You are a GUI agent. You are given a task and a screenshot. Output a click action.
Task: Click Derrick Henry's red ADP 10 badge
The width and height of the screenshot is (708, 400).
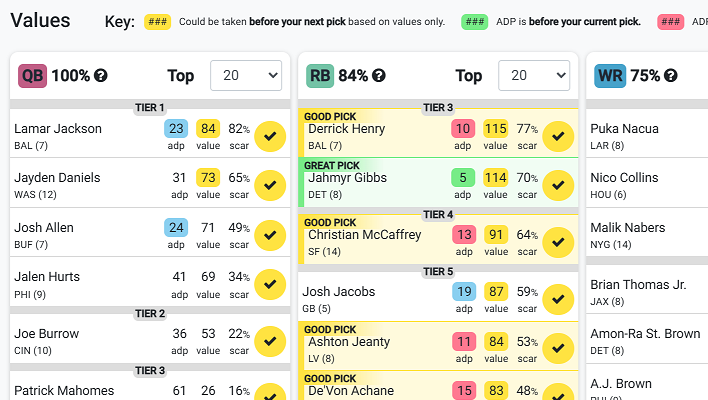463,128
